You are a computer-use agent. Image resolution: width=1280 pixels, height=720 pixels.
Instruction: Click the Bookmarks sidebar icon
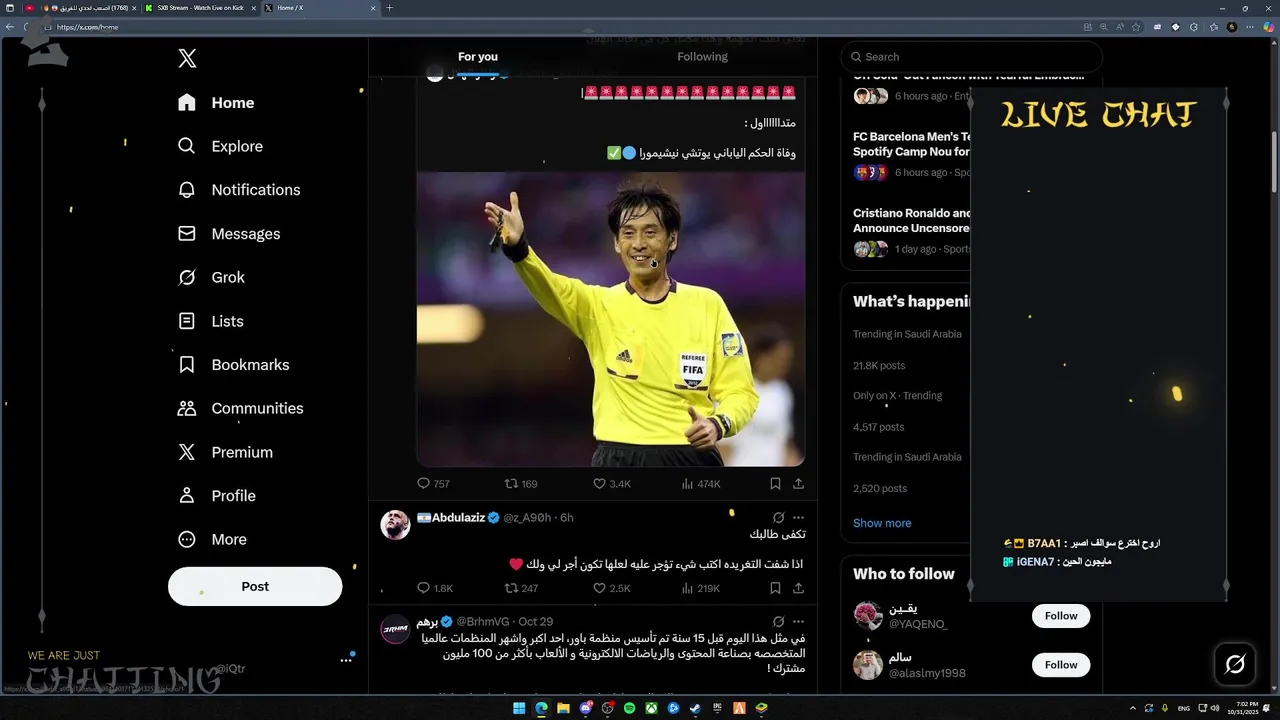pyautogui.click(x=187, y=365)
